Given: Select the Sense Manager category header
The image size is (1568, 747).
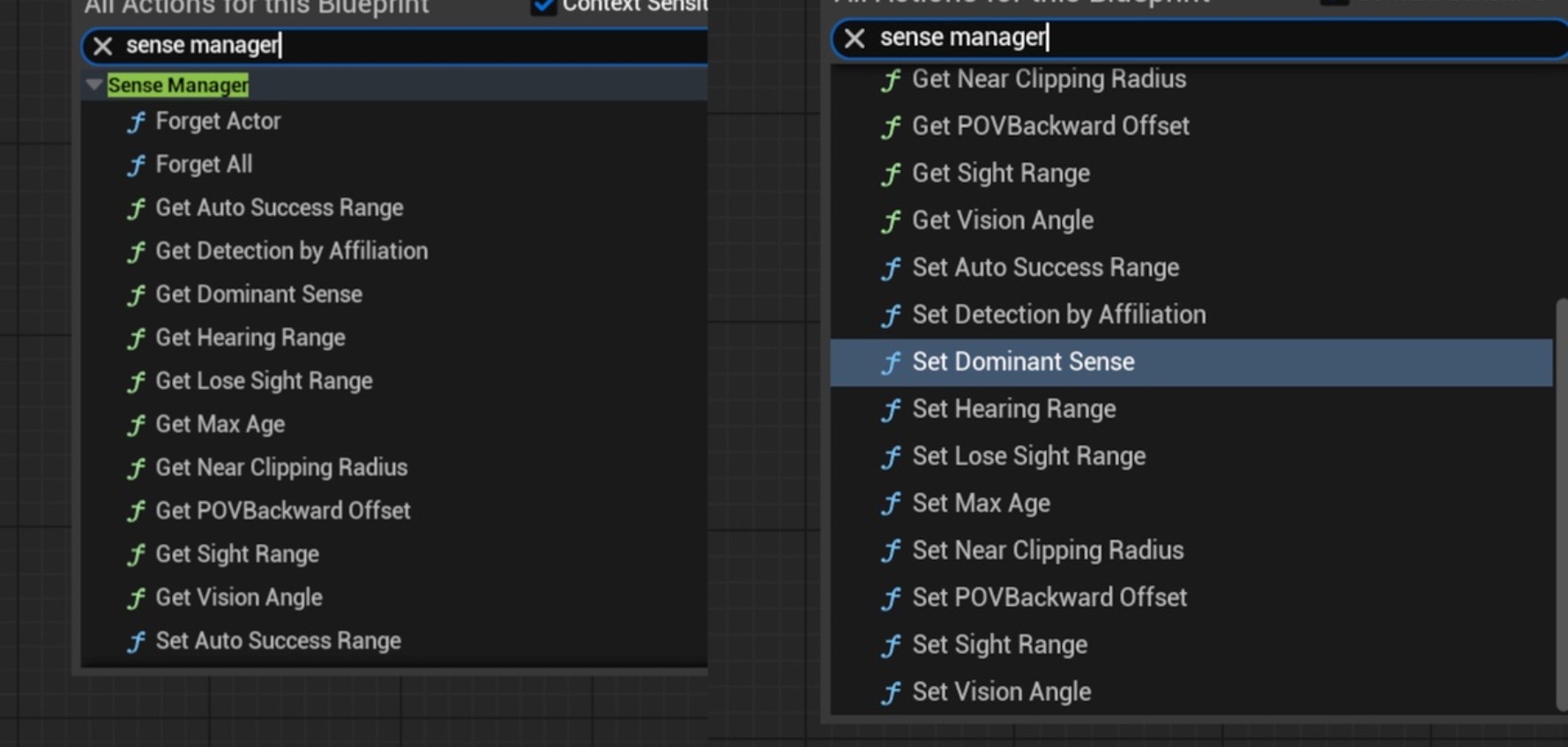Looking at the screenshot, I should click(x=178, y=86).
